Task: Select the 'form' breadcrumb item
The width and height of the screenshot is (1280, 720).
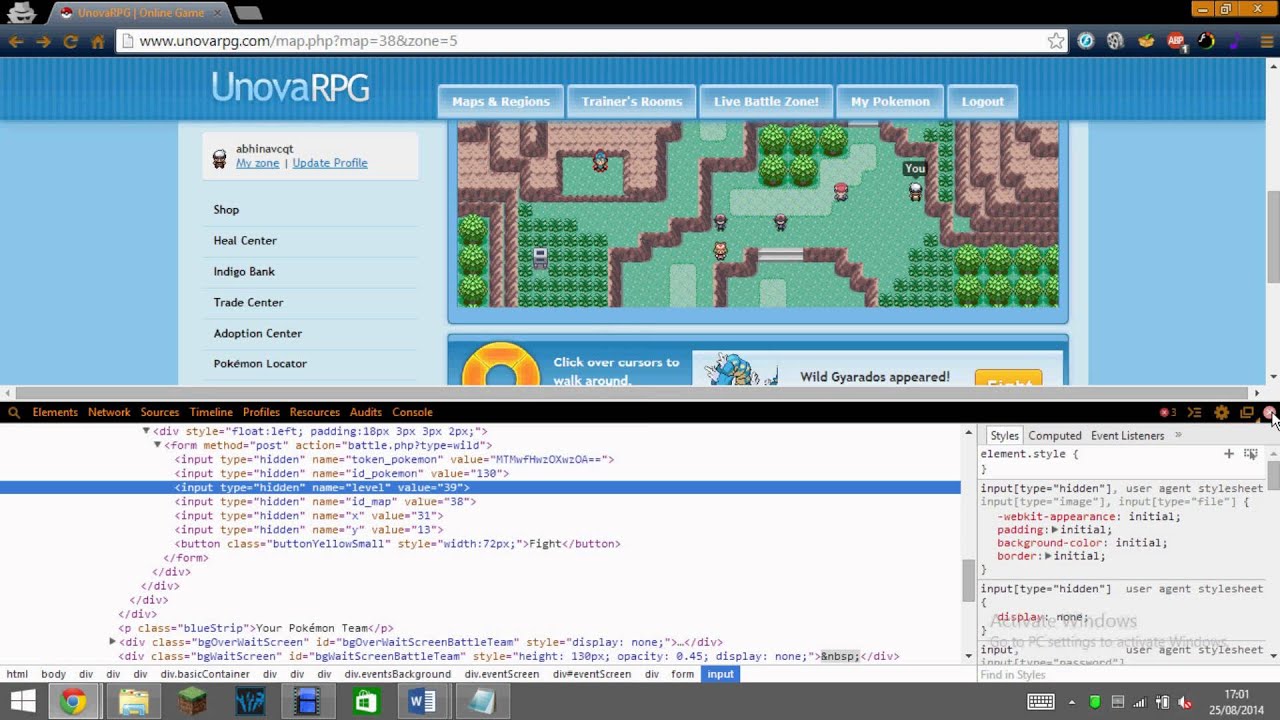Action: [683, 674]
